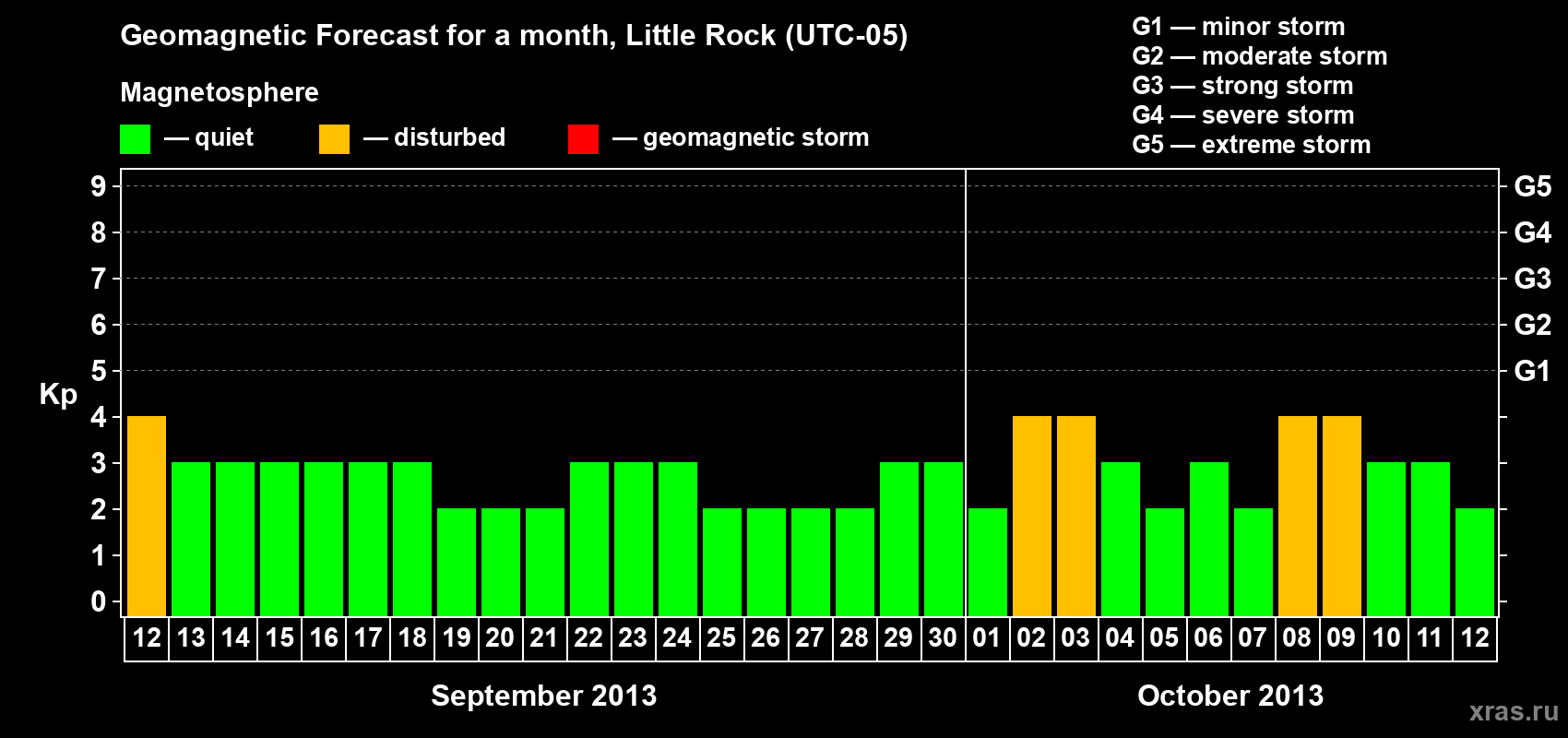Click the 'October 2013' month label
Viewport: 1568px width, 738px height.
1230,696
